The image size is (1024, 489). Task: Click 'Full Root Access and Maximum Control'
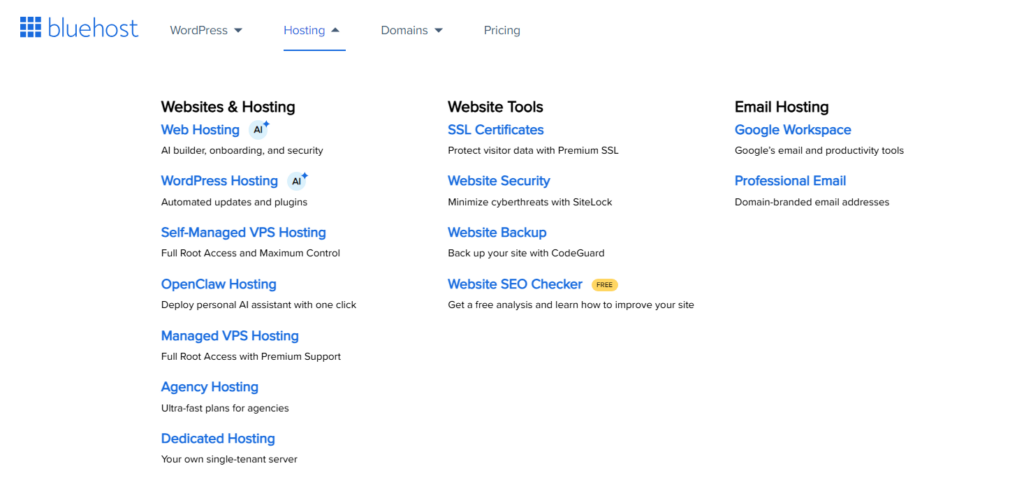pyautogui.click(x=250, y=253)
